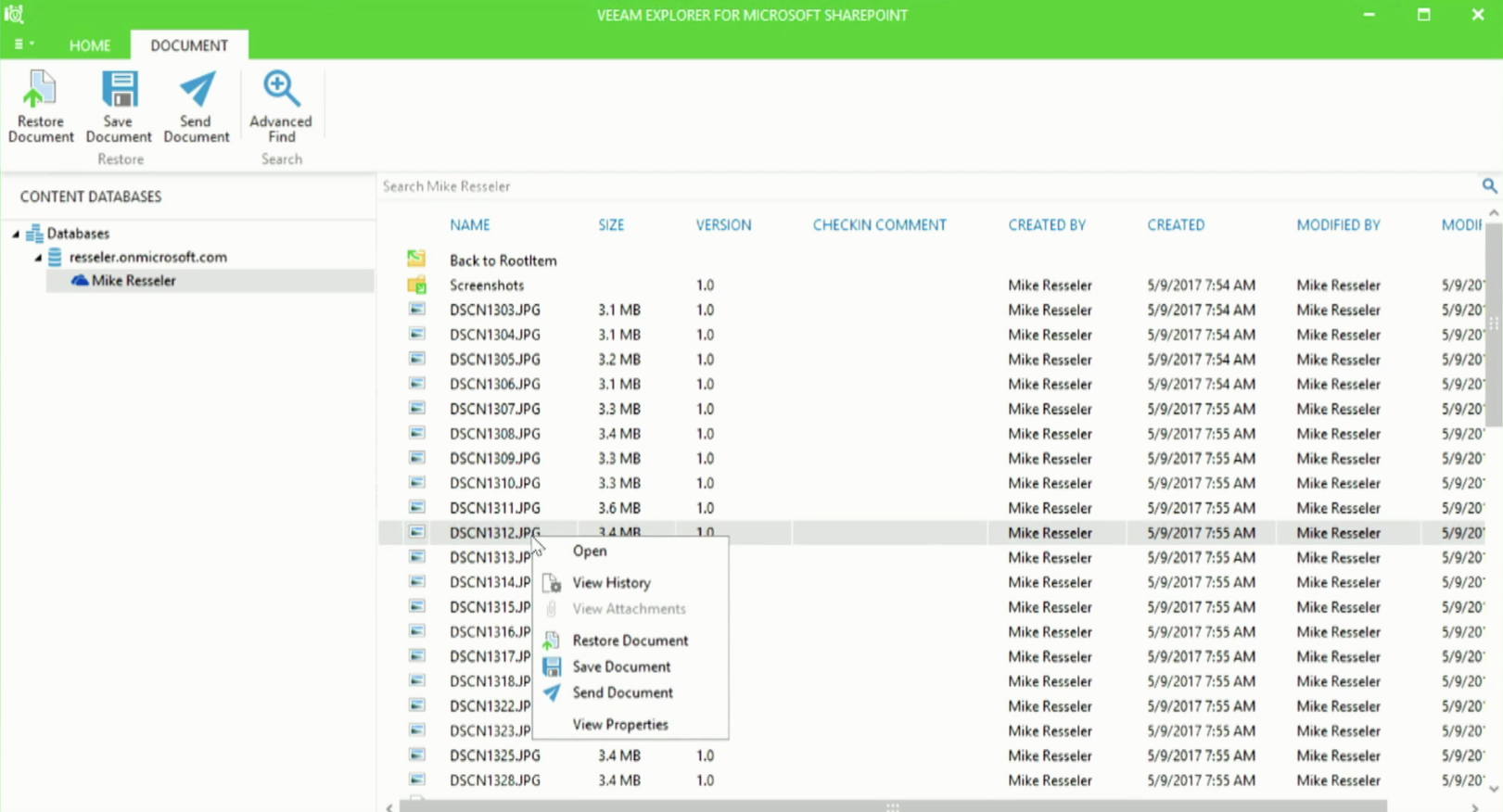Viewport: 1503px width, 812px height.
Task: Click the horizontal scrollbar under the file list
Action: 893,806
